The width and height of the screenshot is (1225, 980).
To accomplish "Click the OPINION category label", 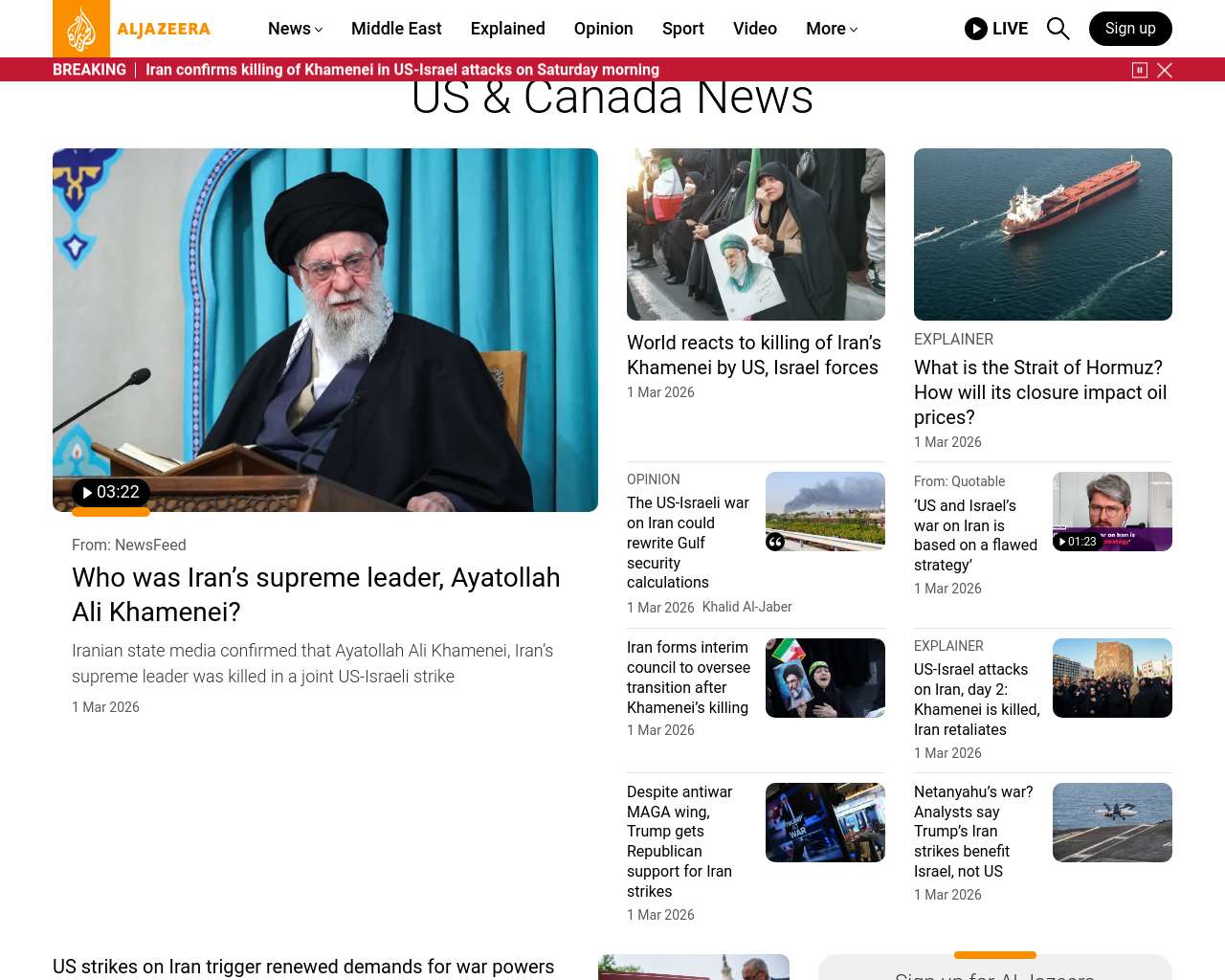I will [x=654, y=479].
